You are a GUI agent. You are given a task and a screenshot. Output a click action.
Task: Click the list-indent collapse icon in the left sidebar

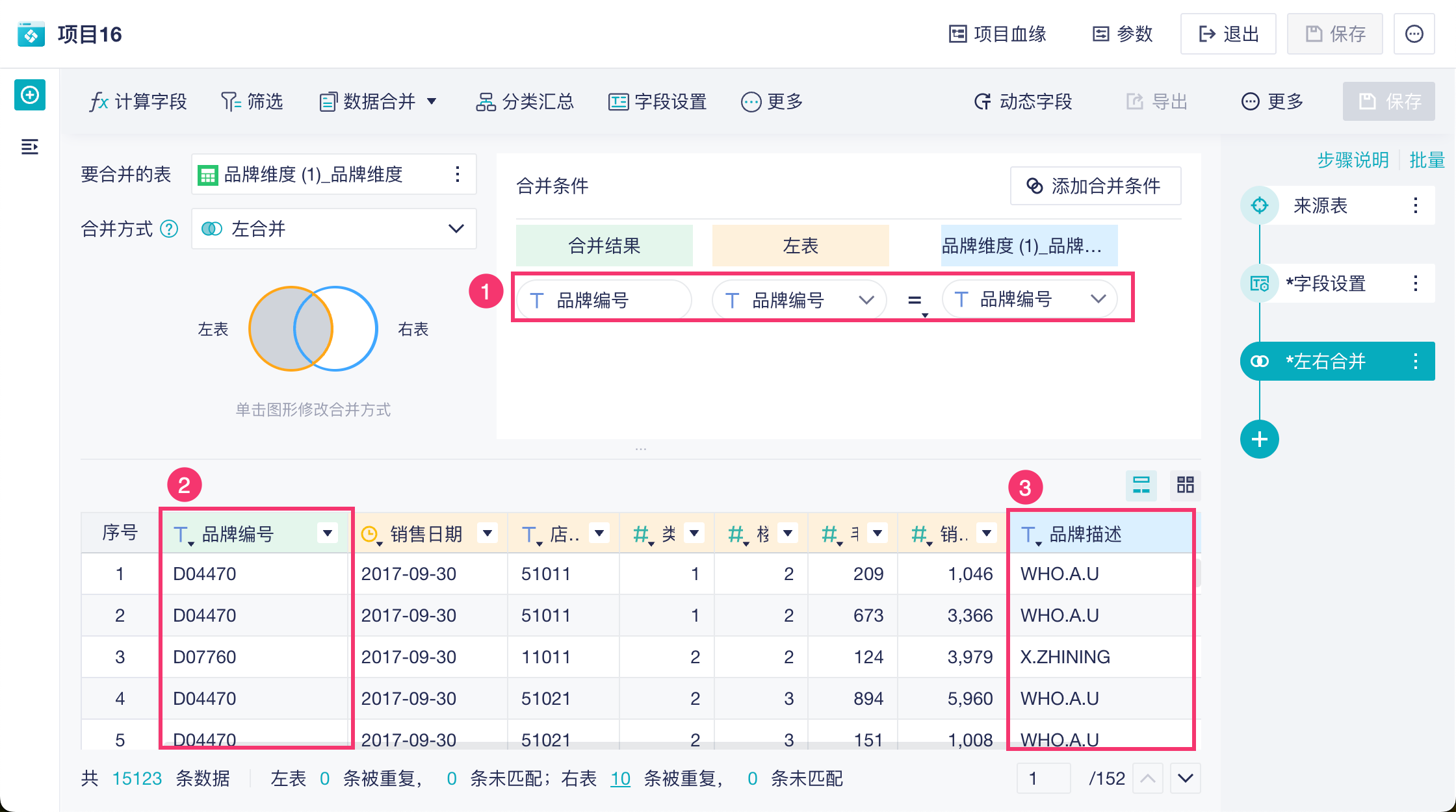[30, 147]
